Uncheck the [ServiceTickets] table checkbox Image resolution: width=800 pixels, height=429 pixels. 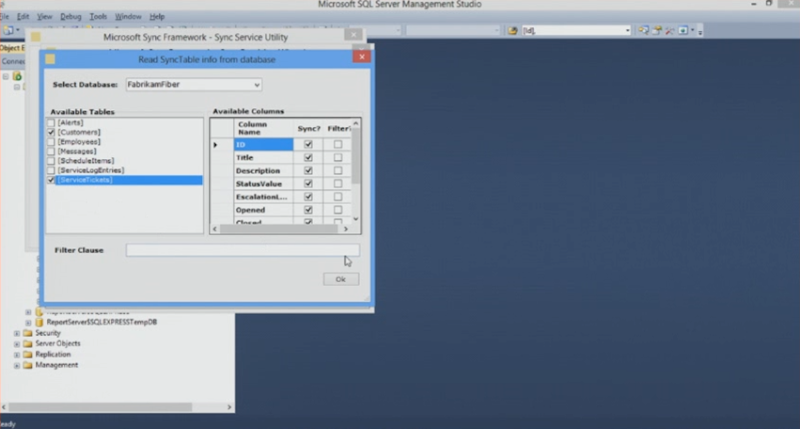click(x=51, y=180)
